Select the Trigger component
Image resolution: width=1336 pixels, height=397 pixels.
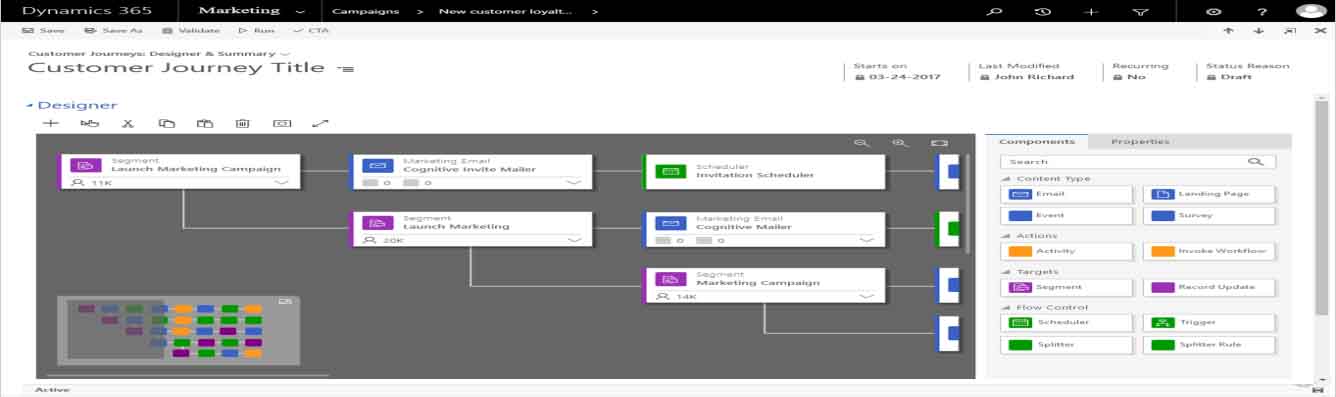click(x=1209, y=323)
